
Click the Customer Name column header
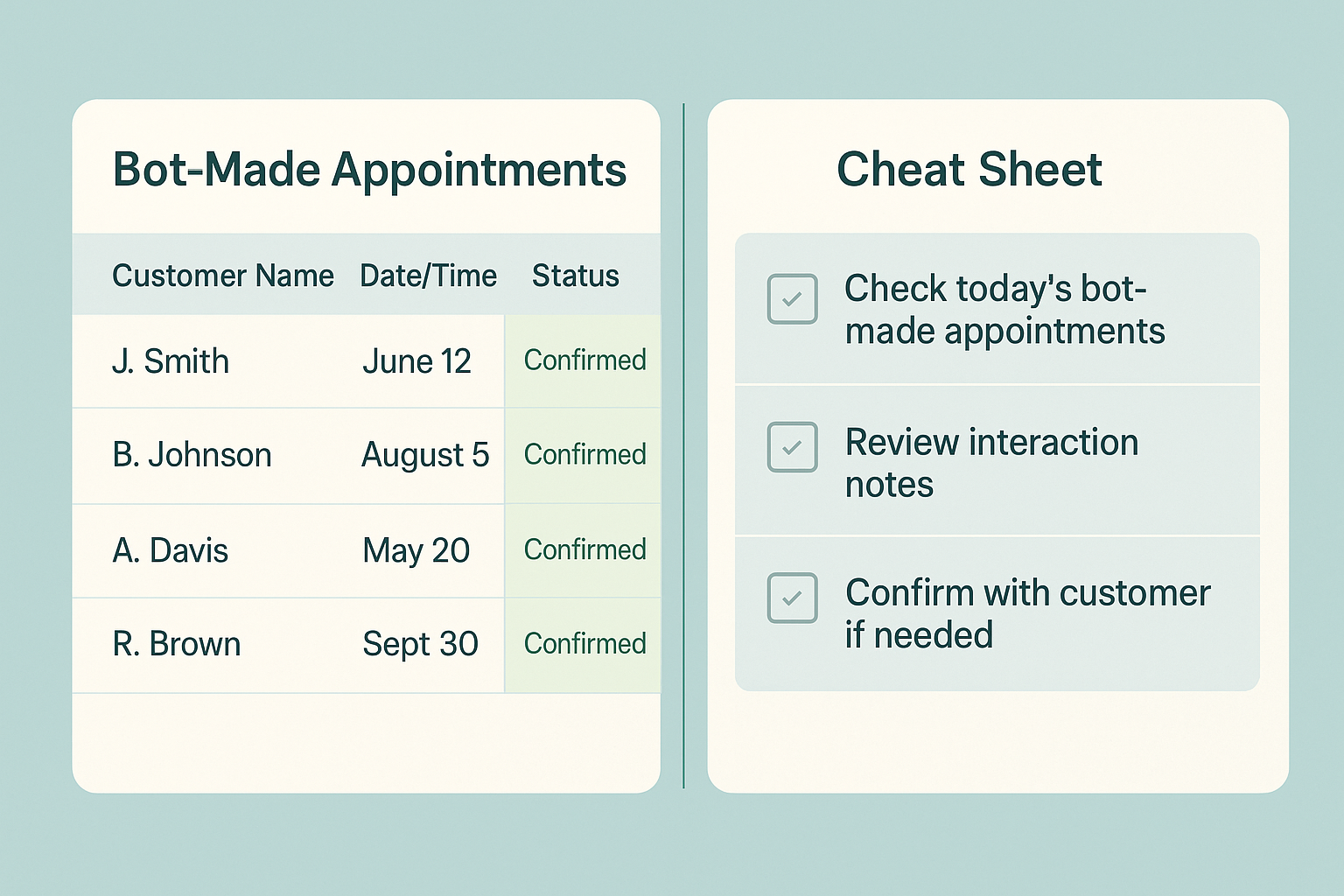[x=223, y=276]
